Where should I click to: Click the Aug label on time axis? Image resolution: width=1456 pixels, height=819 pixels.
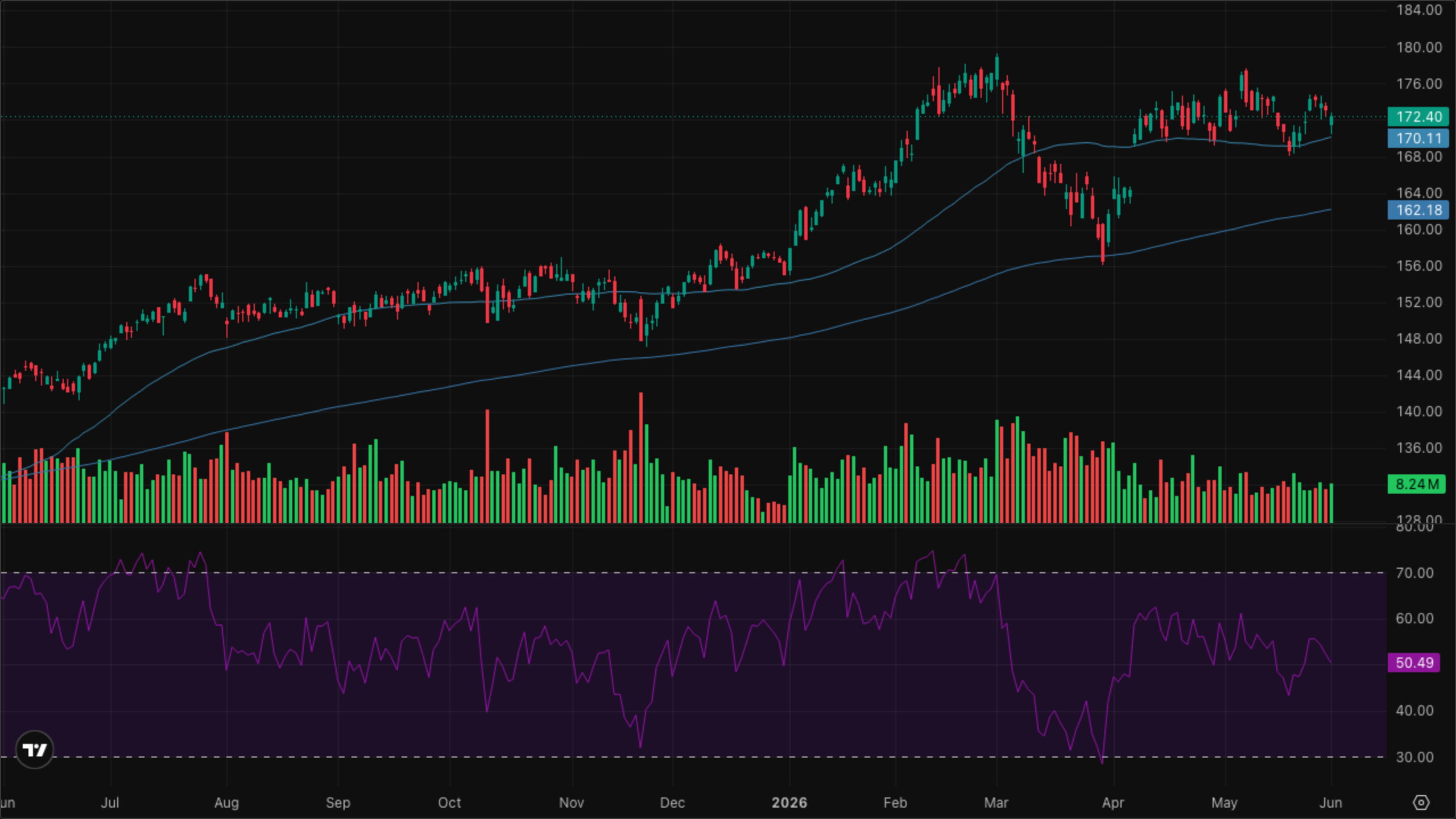click(226, 803)
